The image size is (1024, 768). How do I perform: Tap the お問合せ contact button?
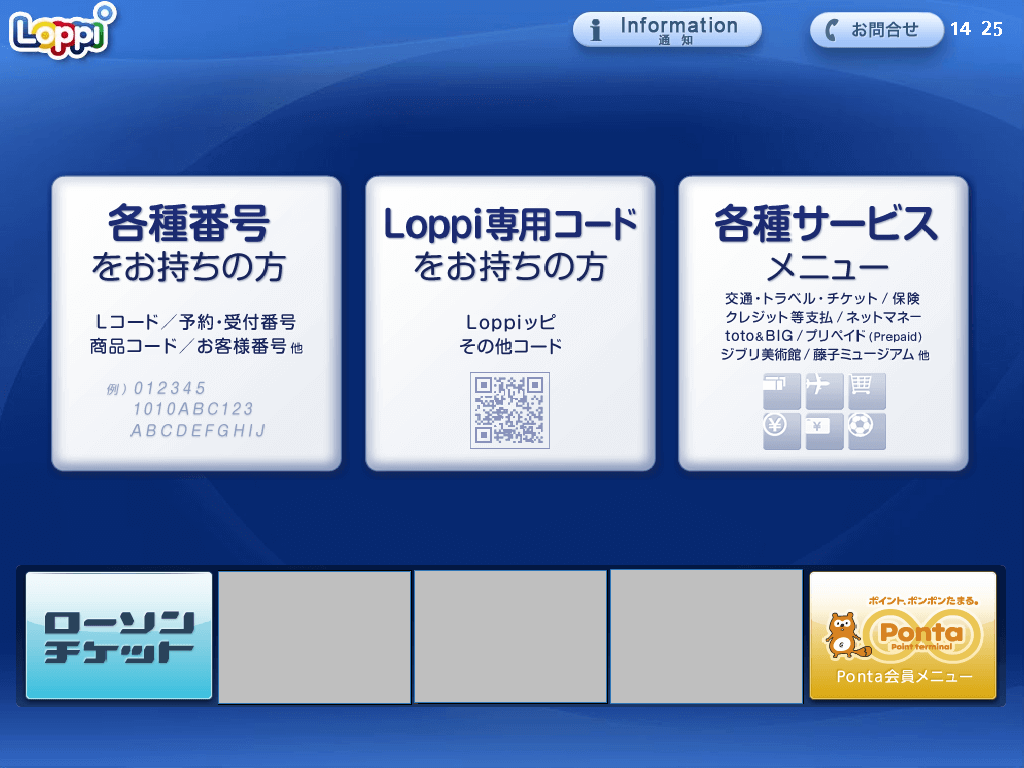(876, 30)
